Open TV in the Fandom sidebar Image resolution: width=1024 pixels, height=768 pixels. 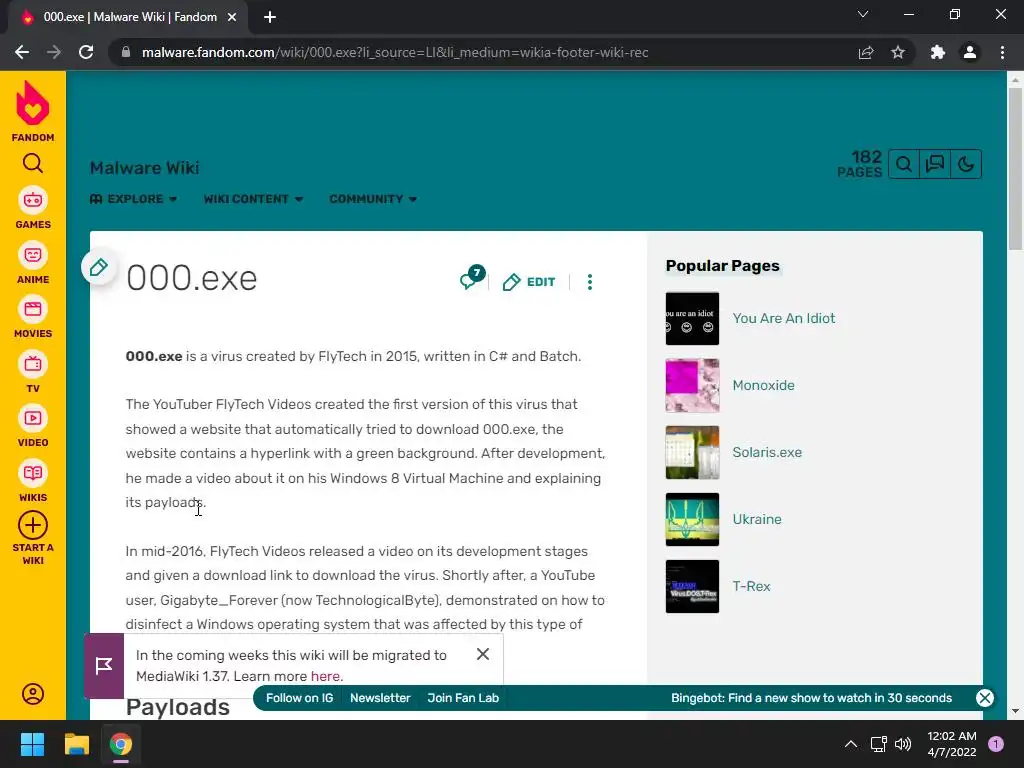tap(33, 372)
